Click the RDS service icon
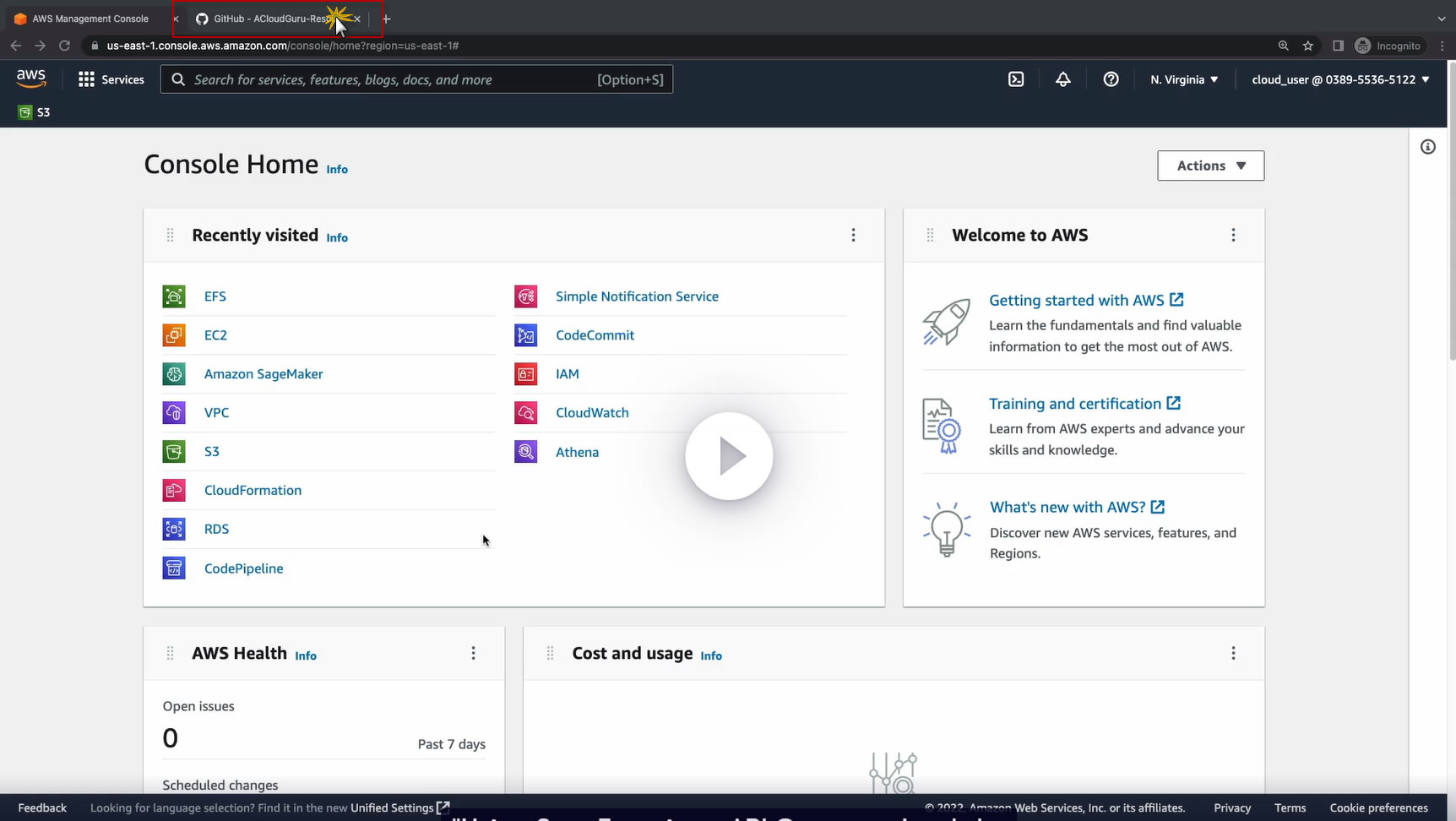The image size is (1456, 821). (x=174, y=529)
